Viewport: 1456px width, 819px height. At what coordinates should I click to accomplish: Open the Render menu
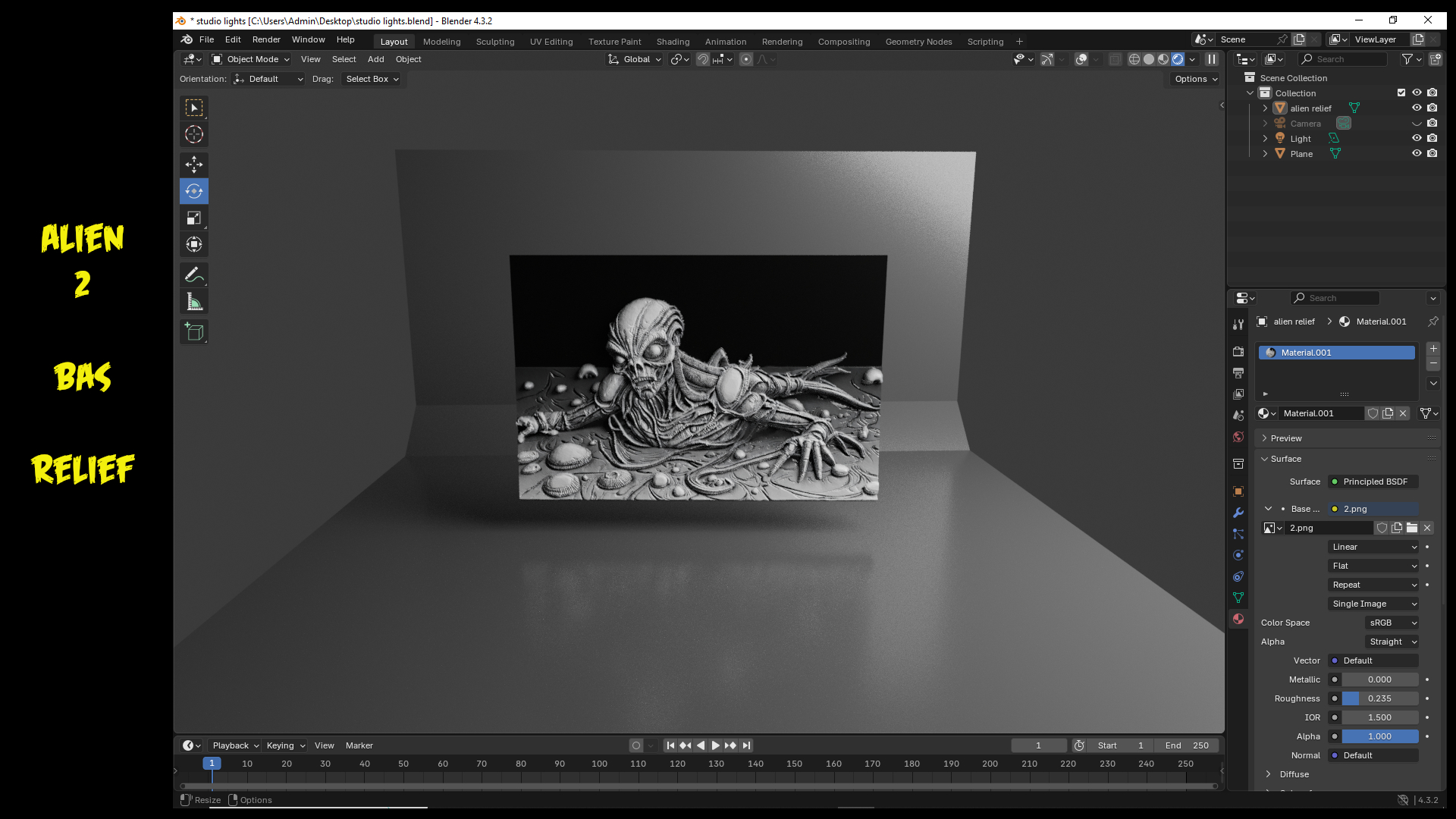pos(266,39)
